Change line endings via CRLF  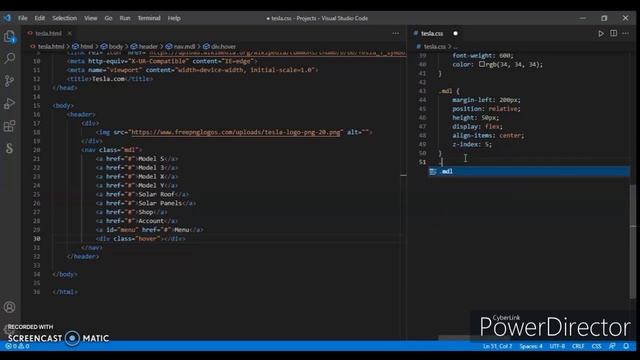click(x=578, y=346)
